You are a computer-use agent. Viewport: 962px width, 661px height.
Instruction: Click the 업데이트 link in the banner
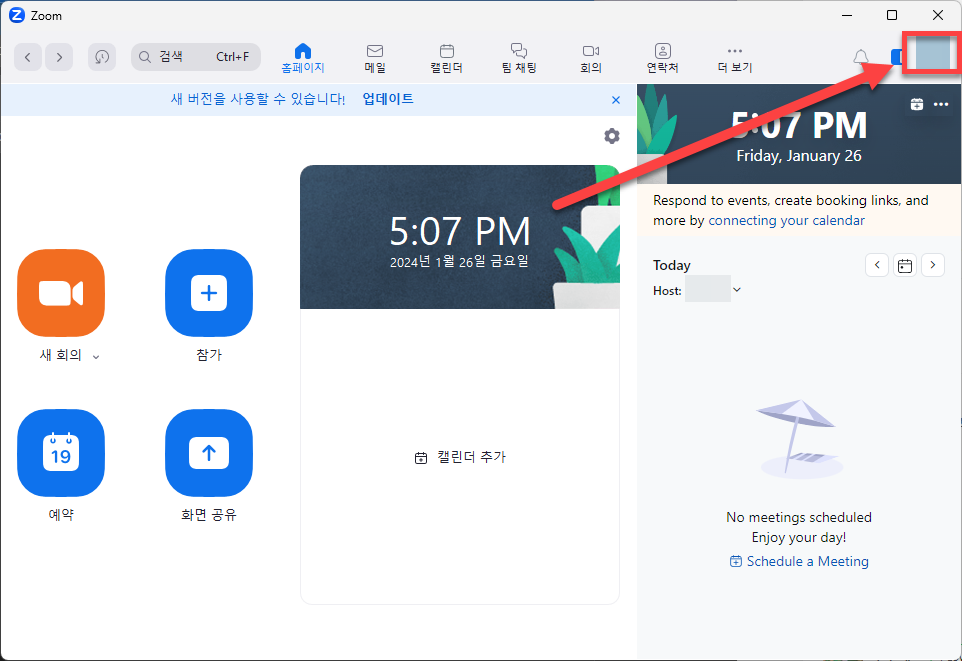[x=388, y=99]
